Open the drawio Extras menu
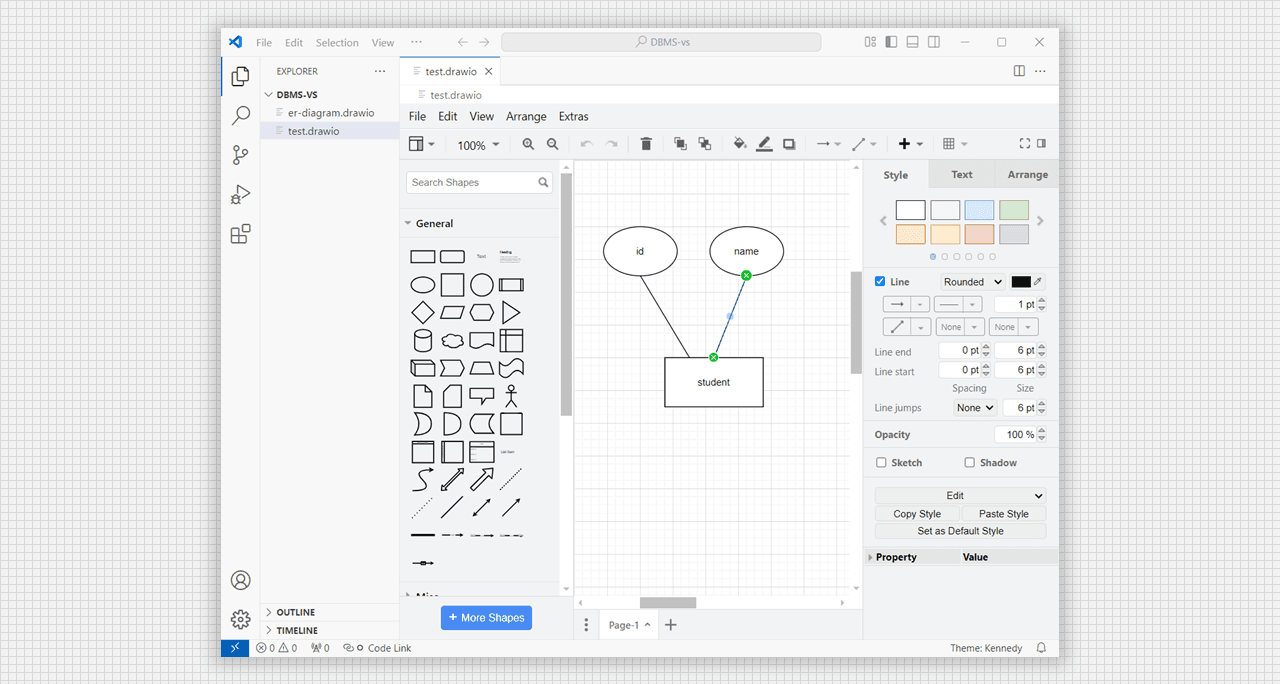 point(573,117)
